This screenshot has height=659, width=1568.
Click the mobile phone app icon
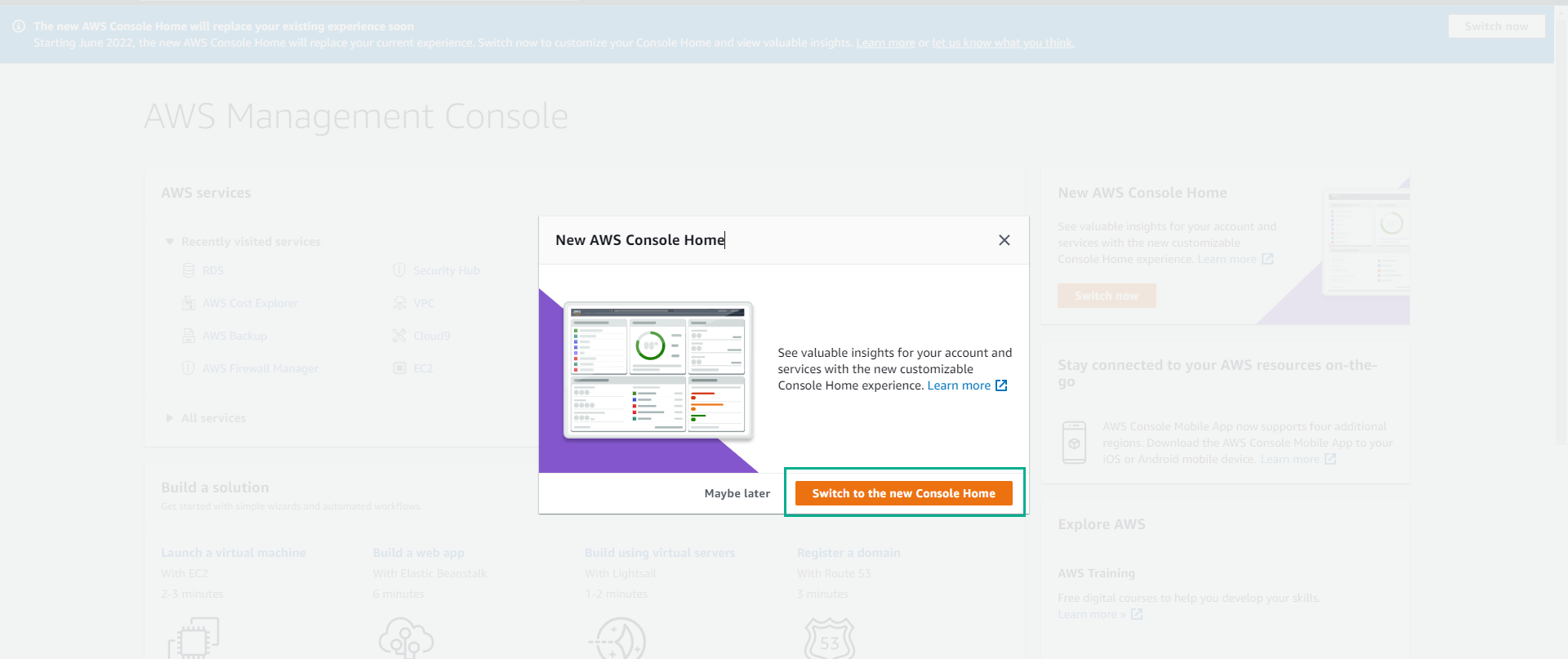click(x=1074, y=443)
